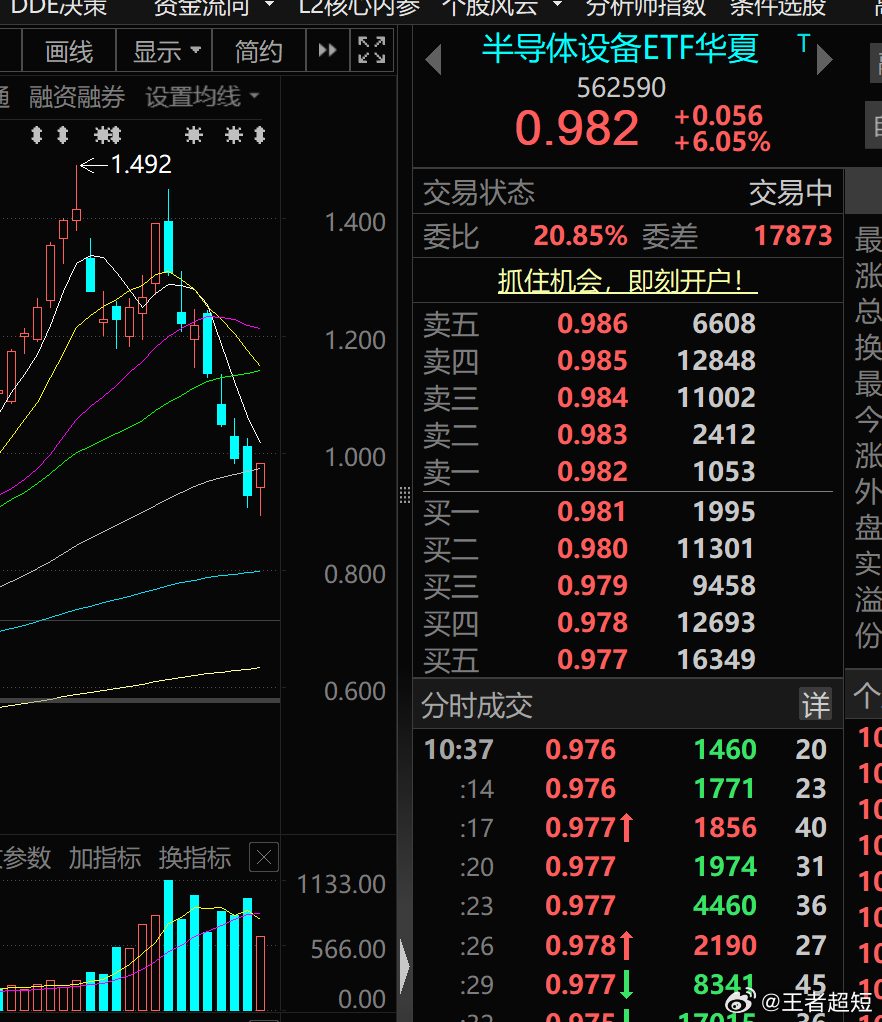Viewport: 882px width, 1022px height.
Task: Click the current price 0.982
Action: (x=577, y=128)
